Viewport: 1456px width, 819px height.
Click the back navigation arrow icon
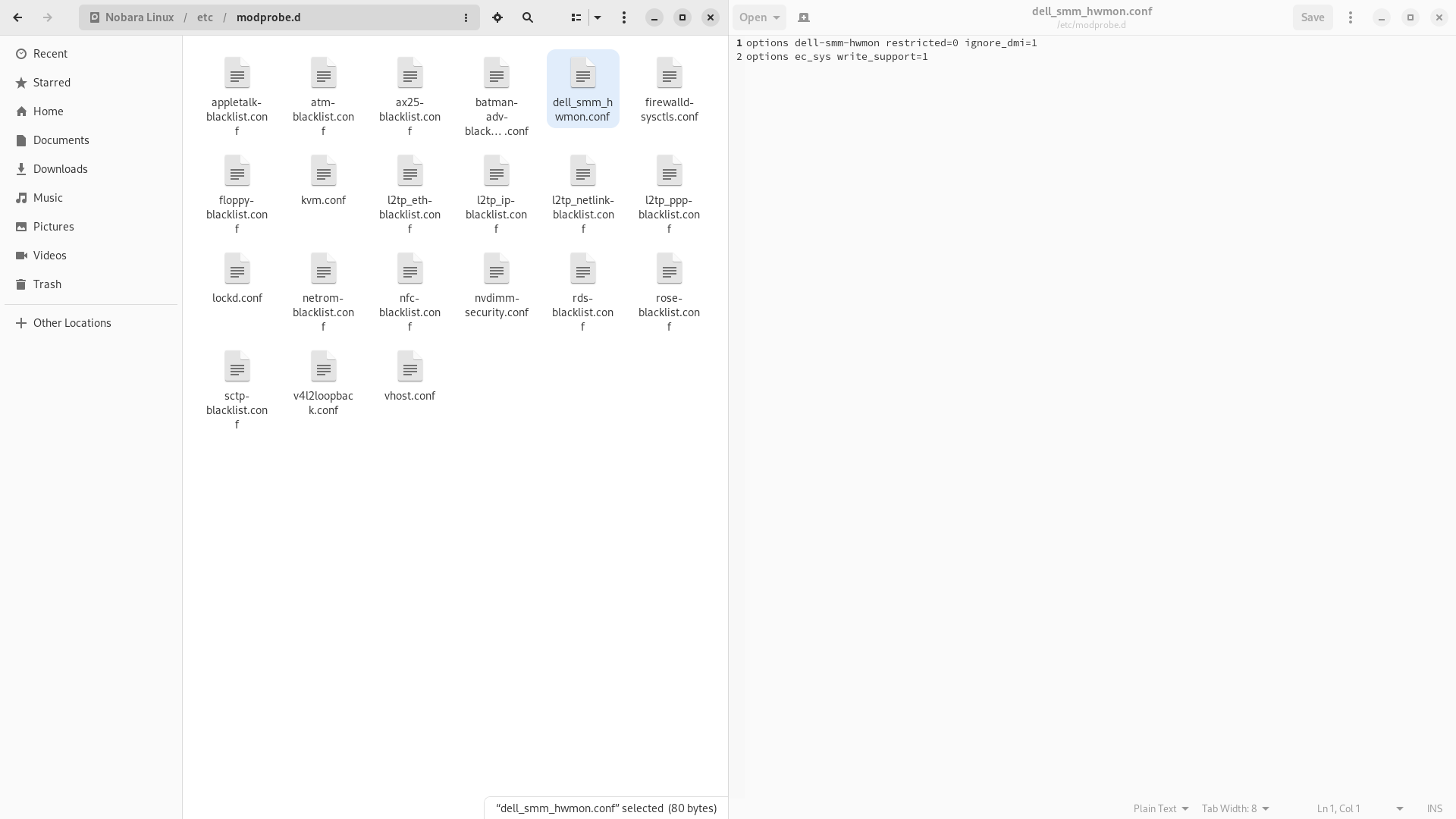[x=17, y=17]
